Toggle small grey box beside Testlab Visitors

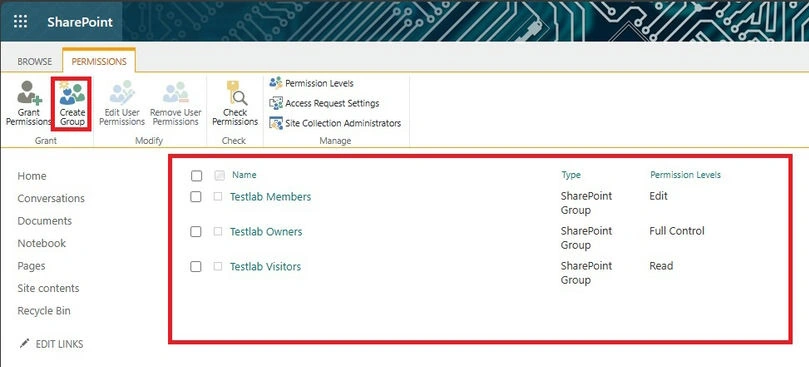(x=218, y=266)
